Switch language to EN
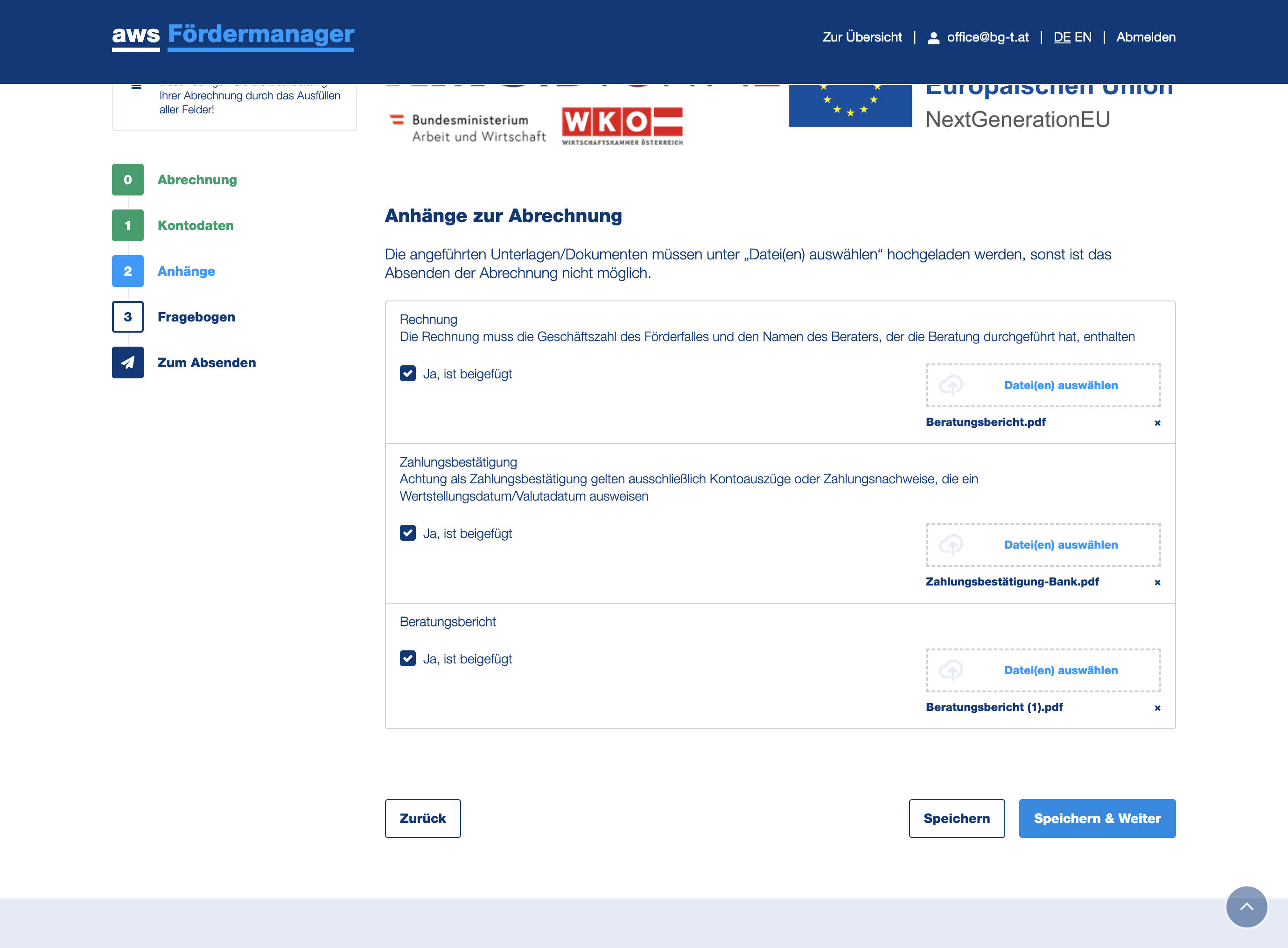This screenshot has width=1288, height=948. pyautogui.click(x=1083, y=37)
